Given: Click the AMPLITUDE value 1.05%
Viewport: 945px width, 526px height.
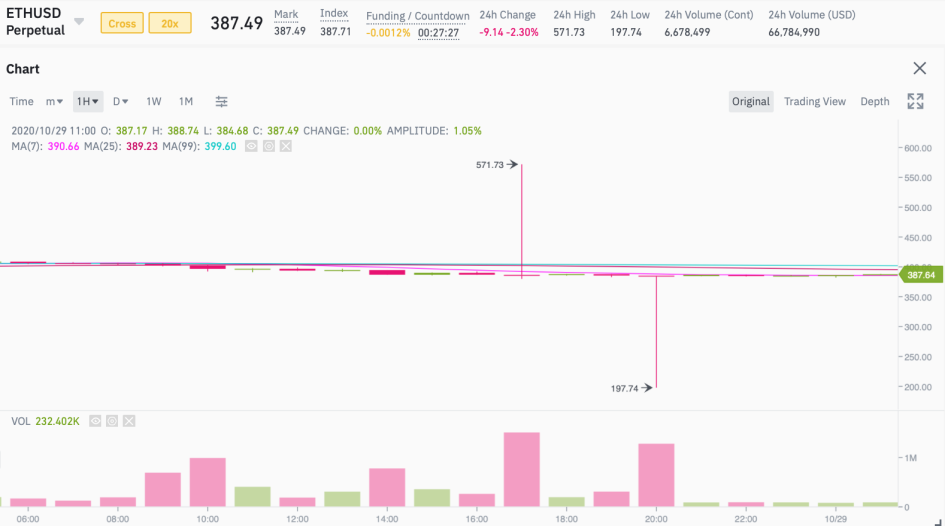Looking at the screenshot, I should pos(467,131).
